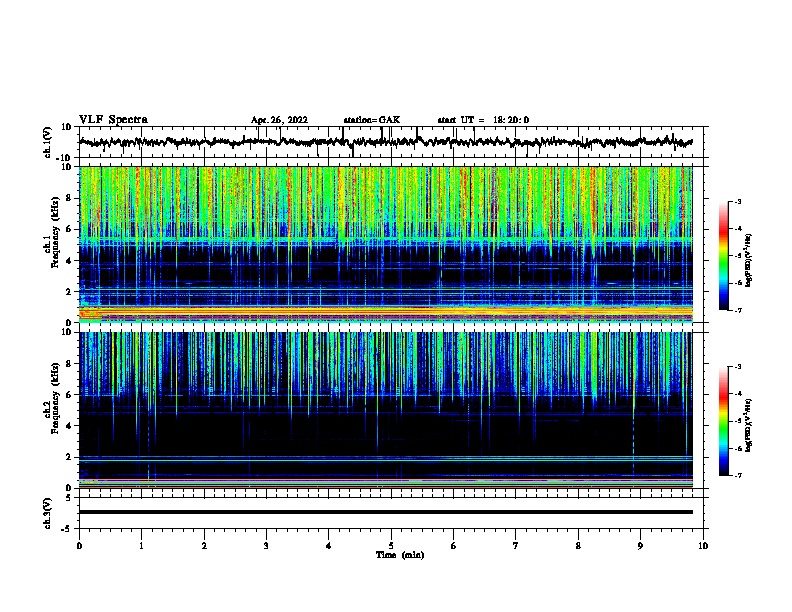Click the 'ch.1(V)' waveform axis label

click(48, 142)
